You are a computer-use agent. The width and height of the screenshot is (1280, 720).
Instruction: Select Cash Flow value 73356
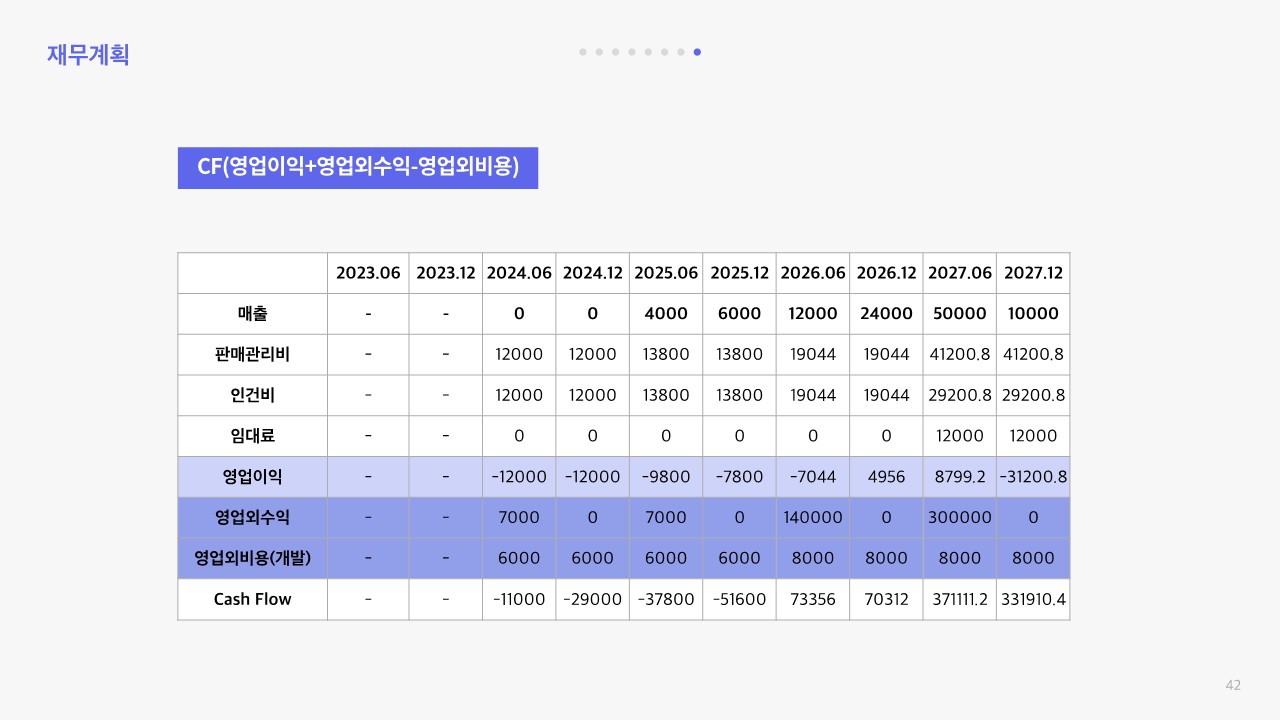pyautogui.click(x=813, y=600)
